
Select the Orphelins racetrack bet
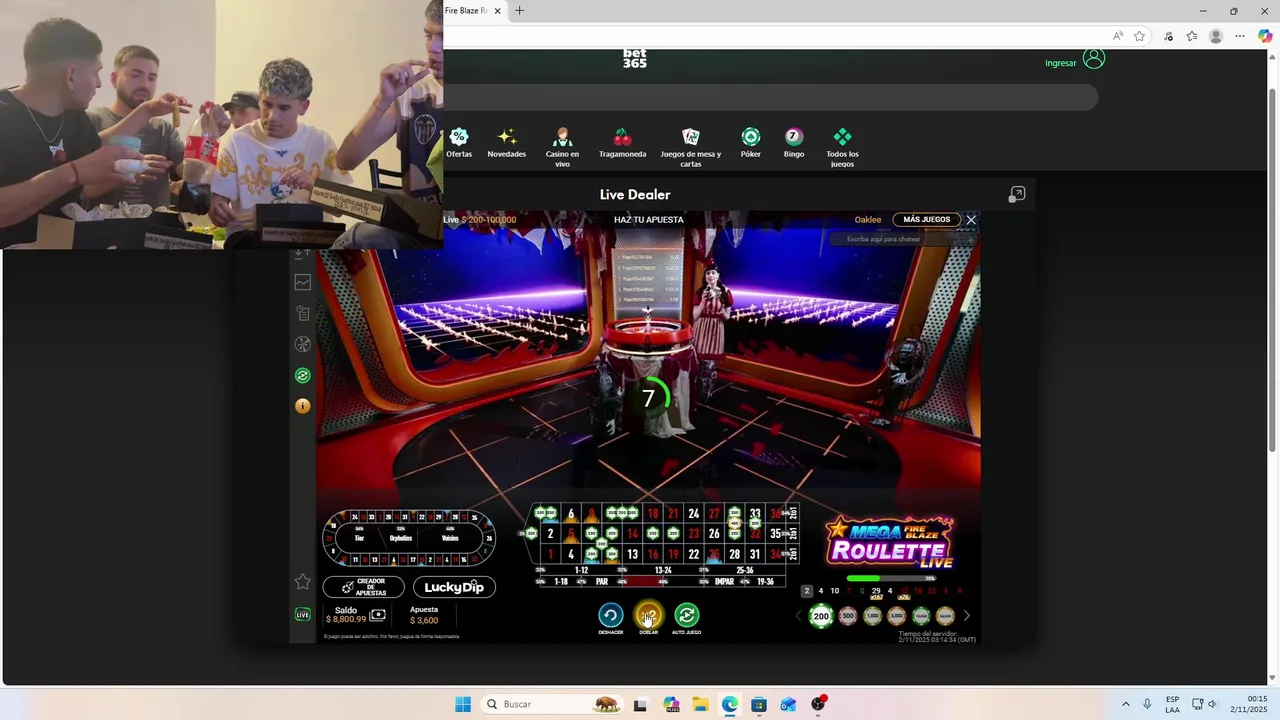coord(401,538)
